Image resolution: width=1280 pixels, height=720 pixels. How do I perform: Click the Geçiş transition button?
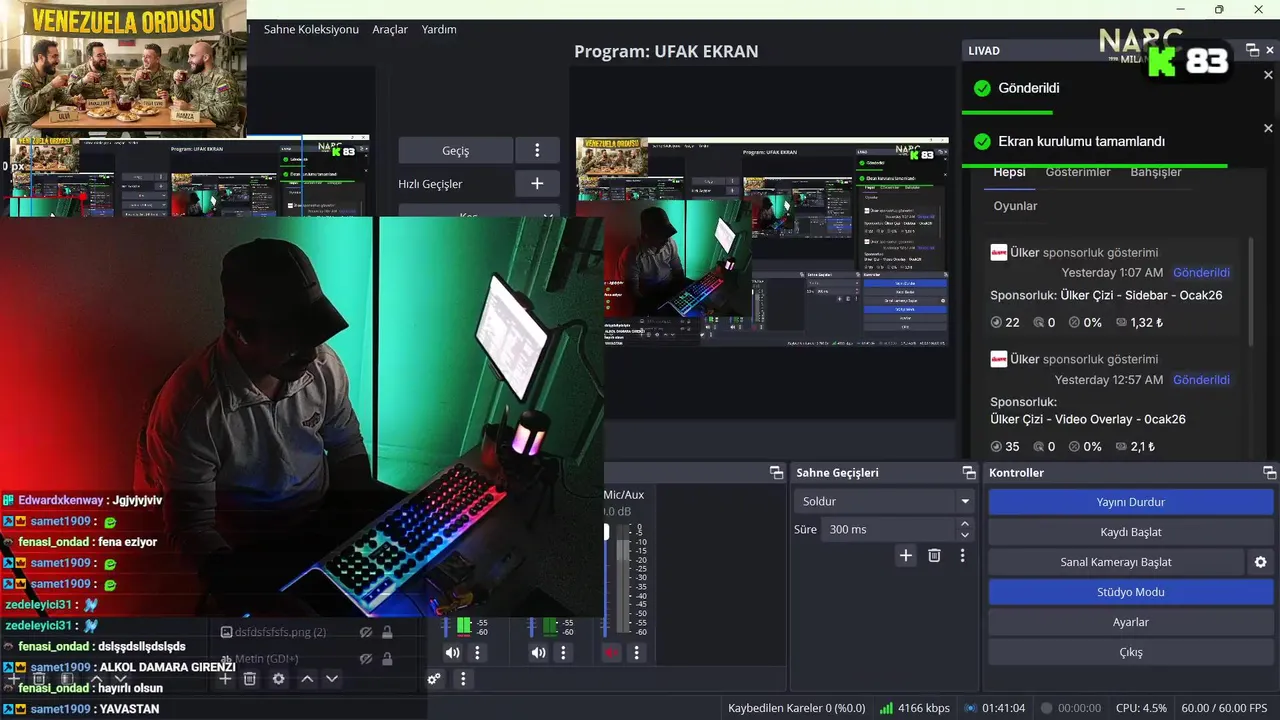pyautogui.click(x=455, y=150)
